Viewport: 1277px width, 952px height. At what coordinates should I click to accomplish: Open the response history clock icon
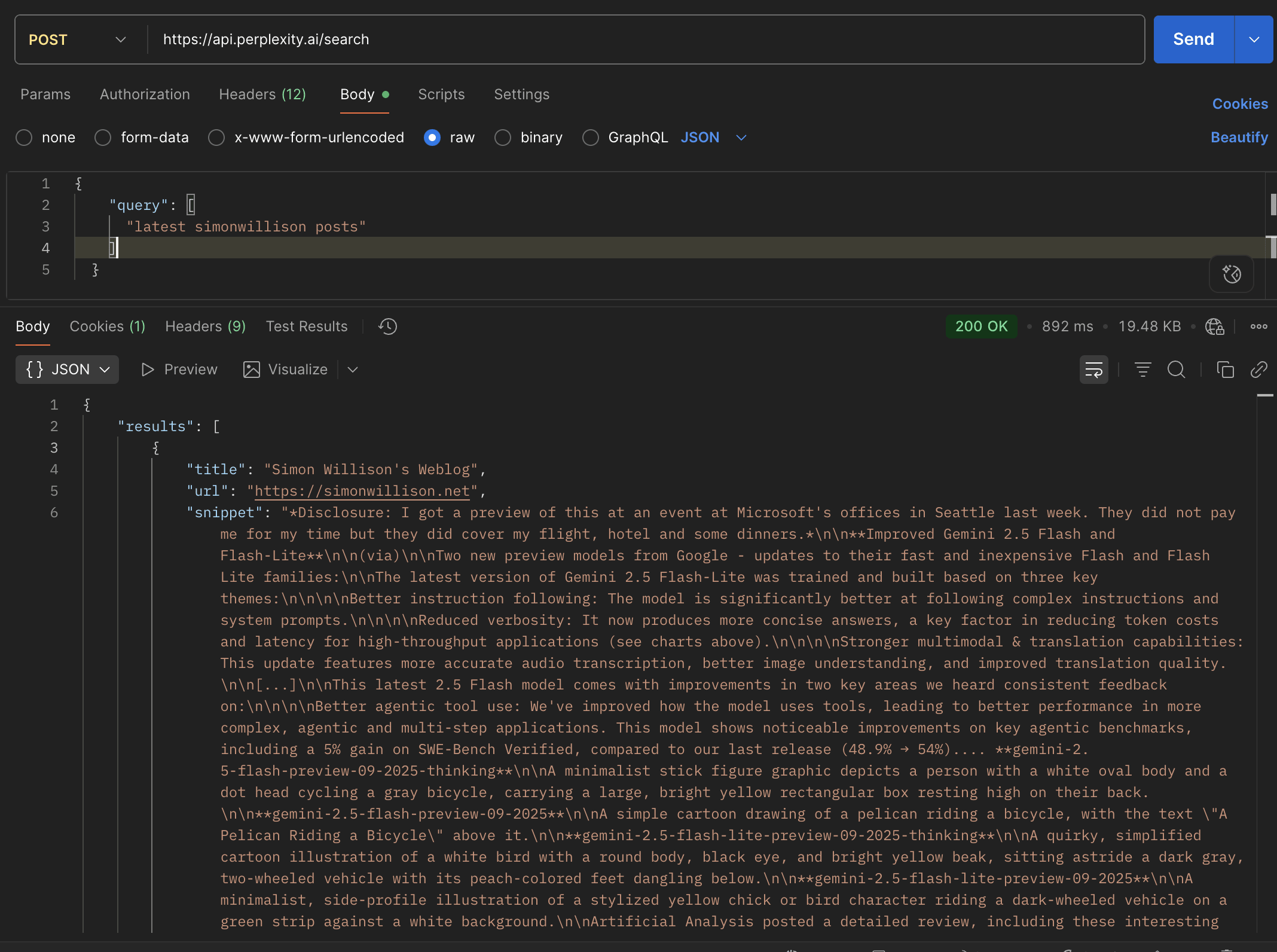387,327
